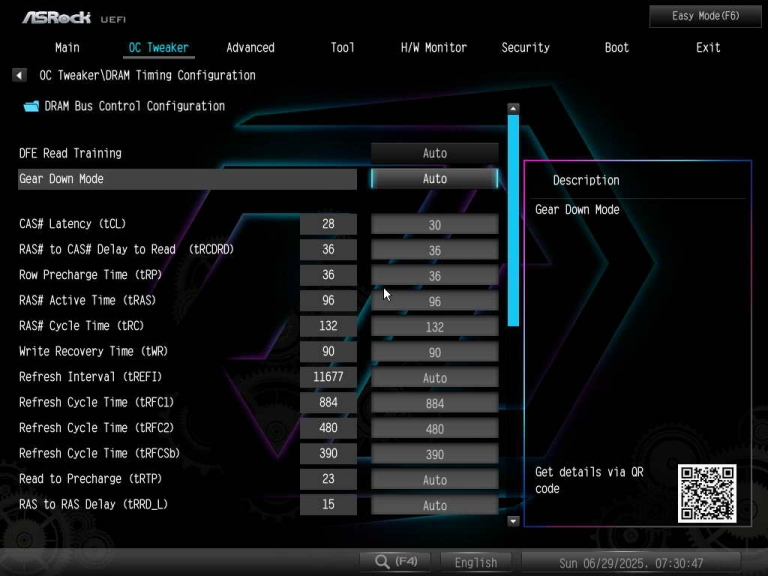Image resolution: width=768 pixels, height=576 pixels.
Task: Click the English language button
Action: coord(476,562)
